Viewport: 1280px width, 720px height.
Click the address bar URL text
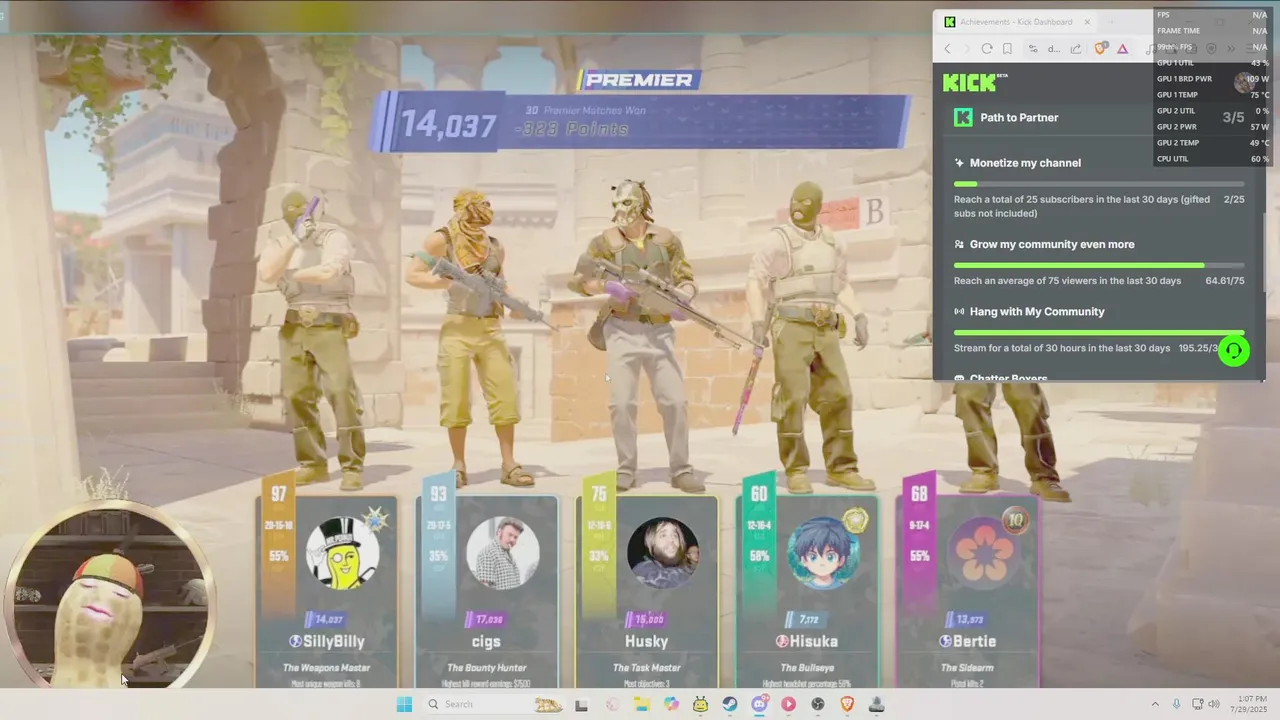click(x=1054, y=49)
